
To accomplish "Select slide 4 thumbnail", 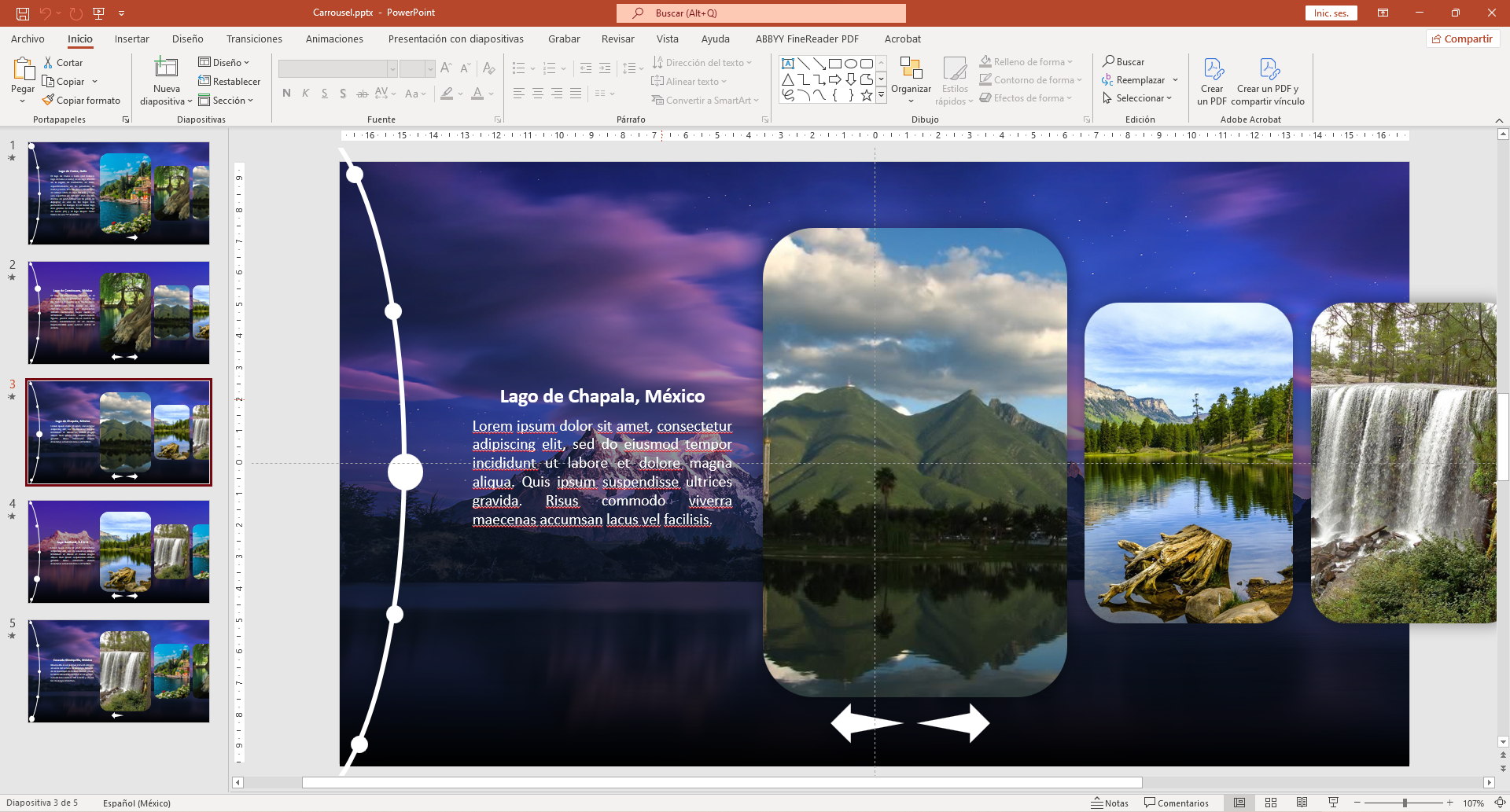I will point(119,552).
